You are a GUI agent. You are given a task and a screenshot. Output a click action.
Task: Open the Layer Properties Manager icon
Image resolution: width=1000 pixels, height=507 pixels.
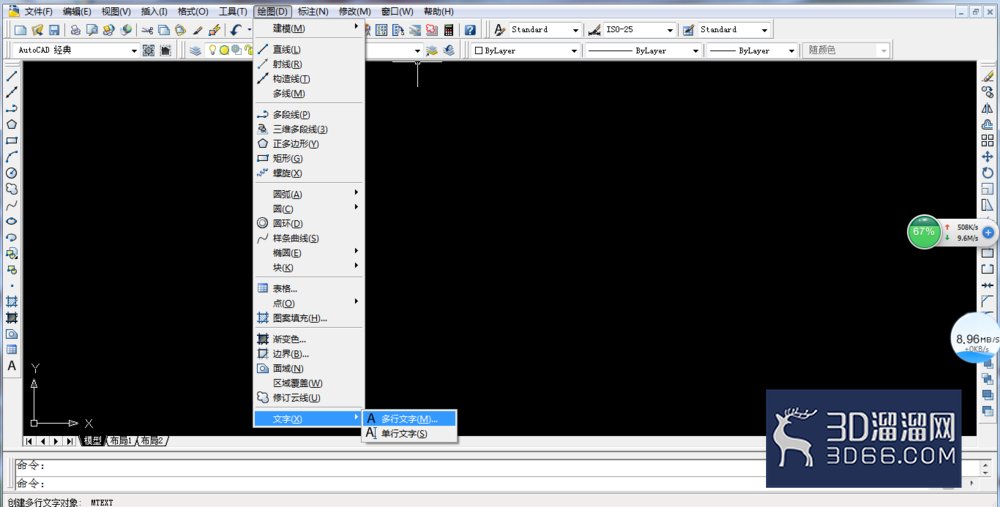click(196, 50)
